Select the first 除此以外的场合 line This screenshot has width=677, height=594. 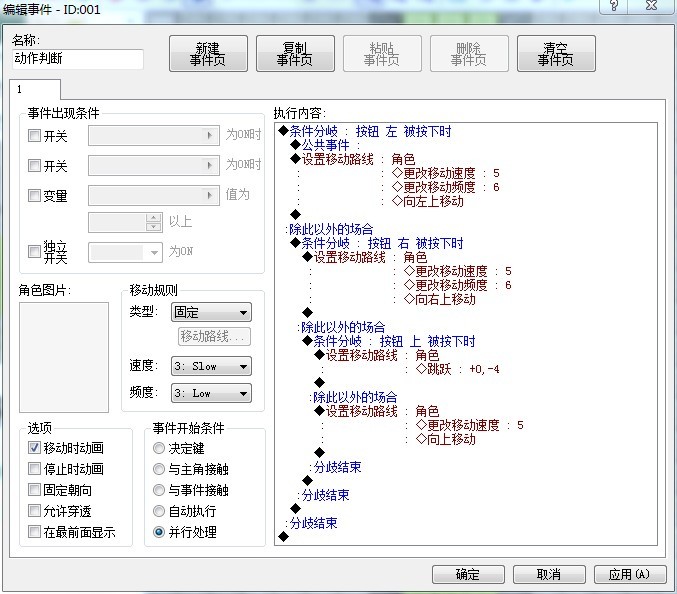point(331,229)
